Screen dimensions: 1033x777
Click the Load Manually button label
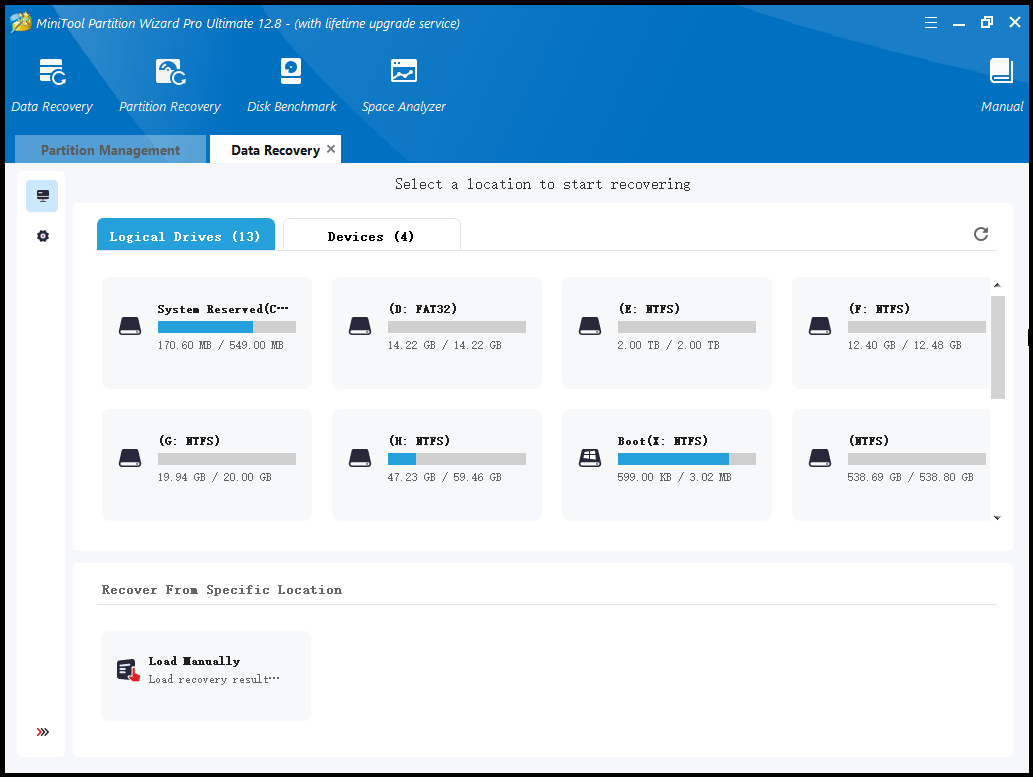(194, 661)
